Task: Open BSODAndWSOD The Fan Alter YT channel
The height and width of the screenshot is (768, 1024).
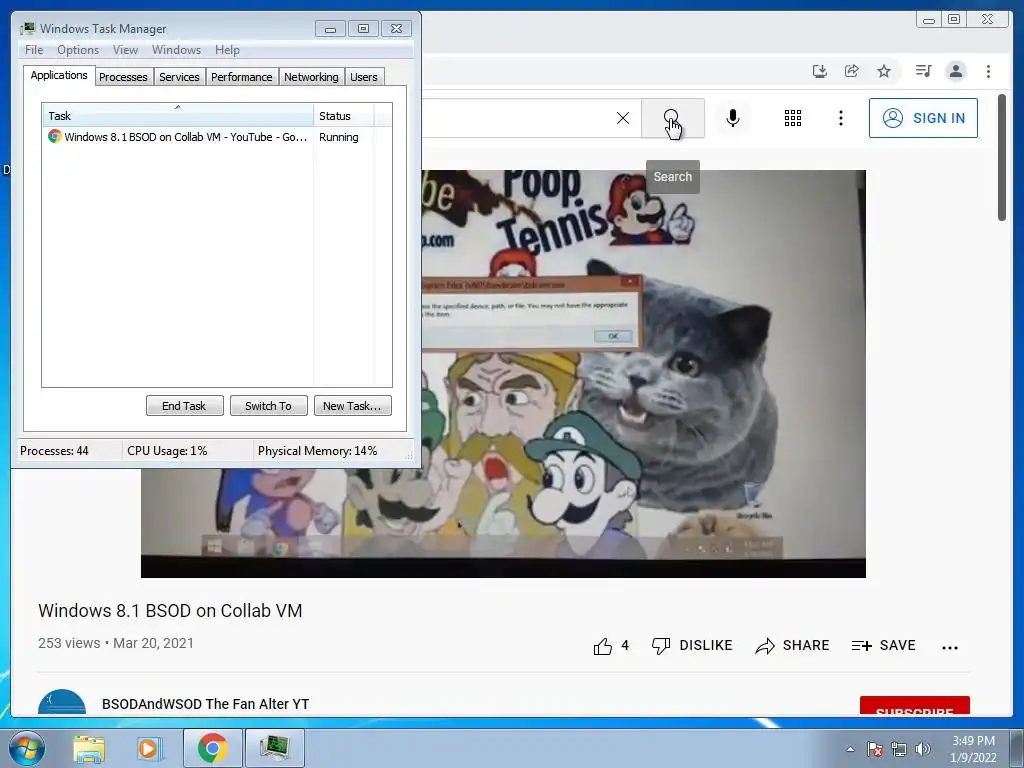Action: coord(205,704)
